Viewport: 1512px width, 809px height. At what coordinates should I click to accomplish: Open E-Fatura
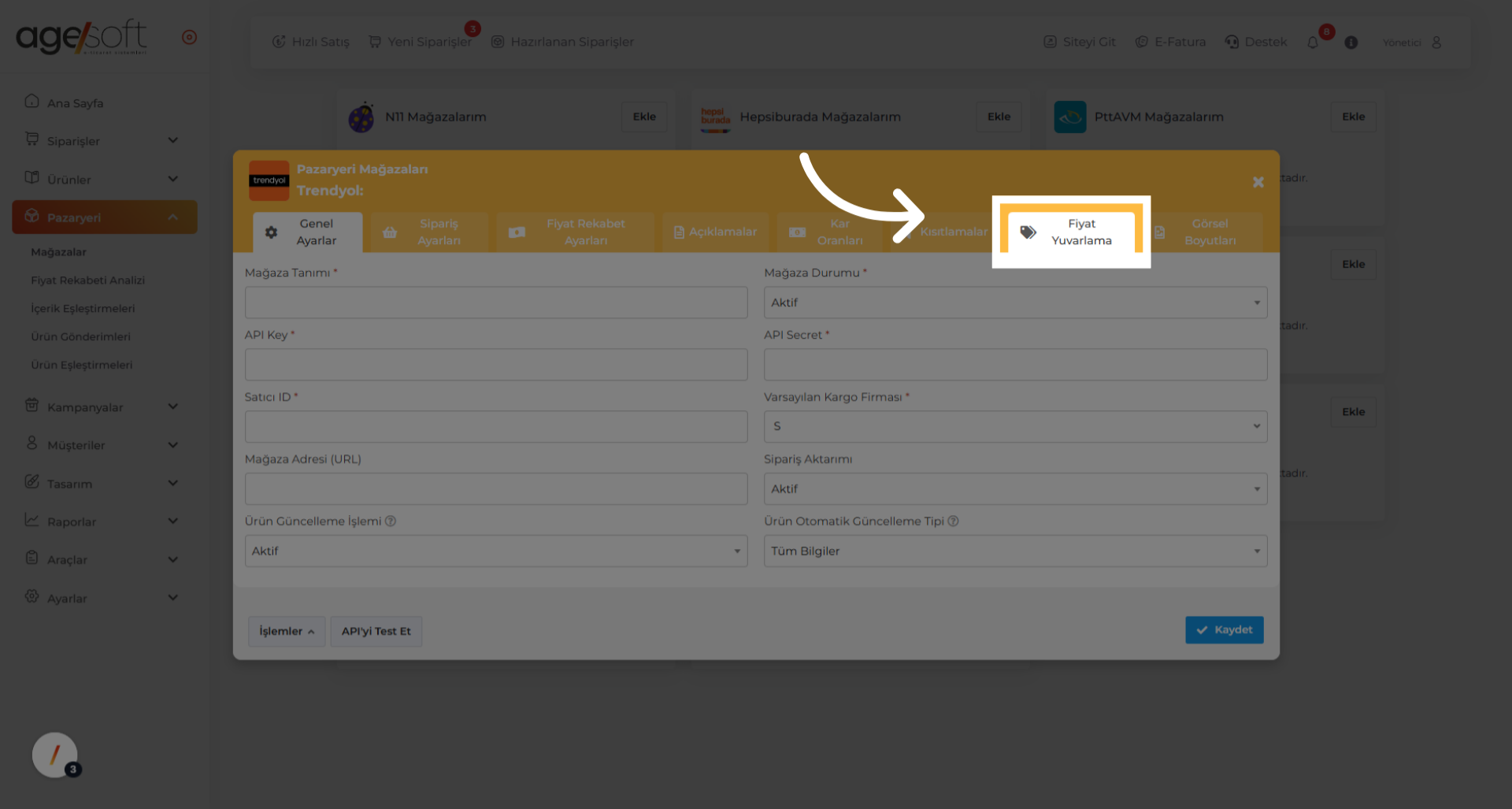pyautogui.click(x=1170, y=42)
